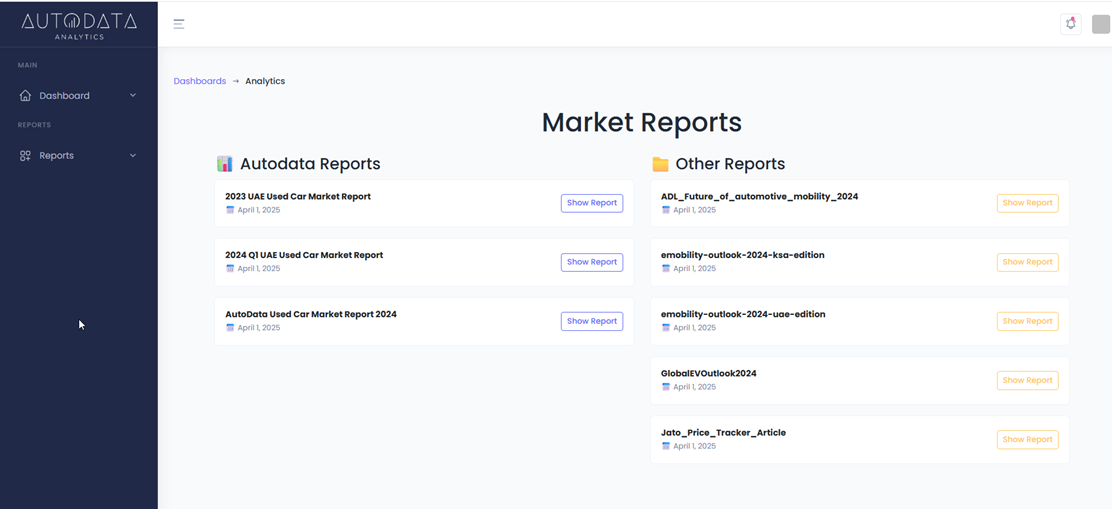1112x509 pixels.
Task: Expand the Dashboard sidebar chevron
Action: 133,96
